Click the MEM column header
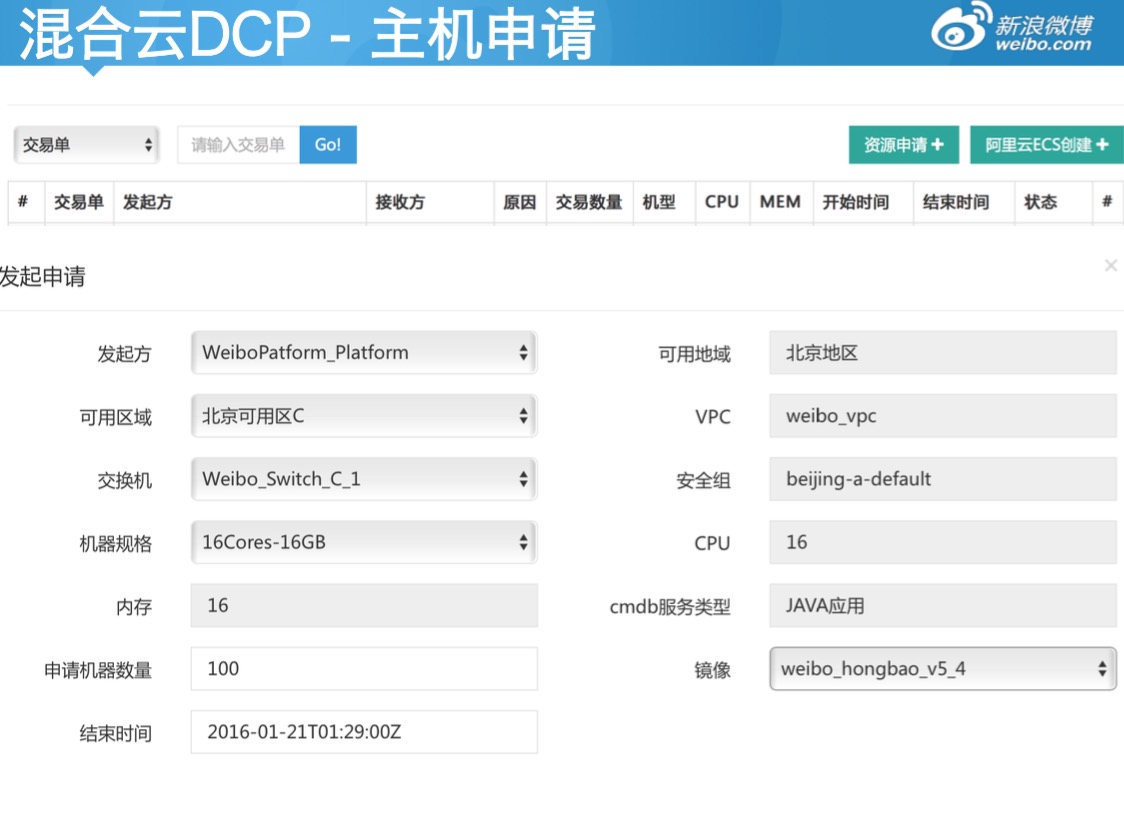The width and height of the screenshot is (1124, 816). [780, 201]
